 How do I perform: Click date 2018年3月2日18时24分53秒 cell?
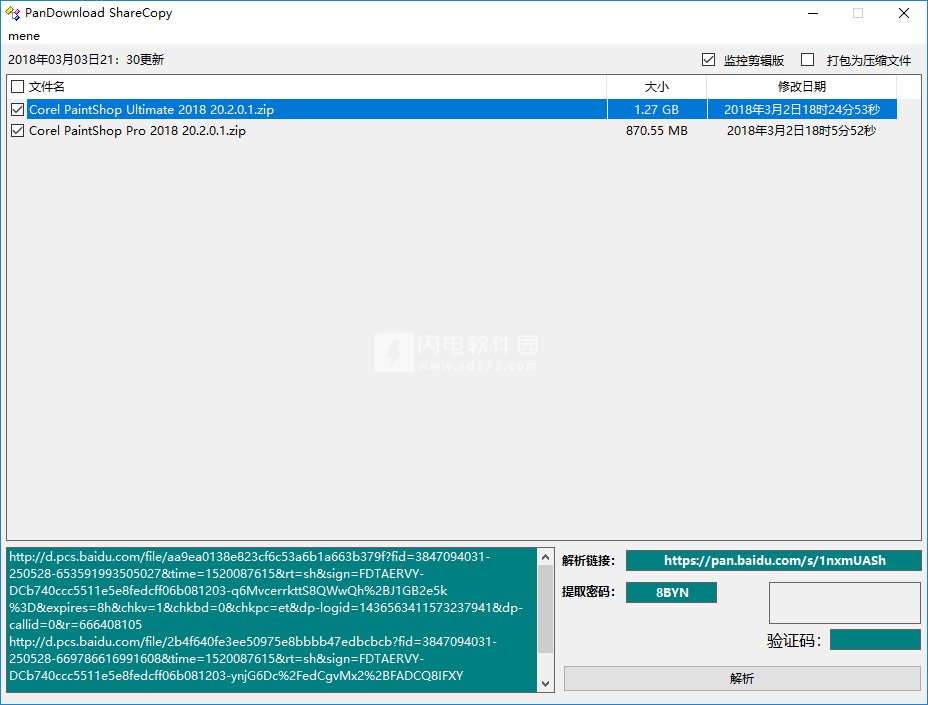point(802,110)
